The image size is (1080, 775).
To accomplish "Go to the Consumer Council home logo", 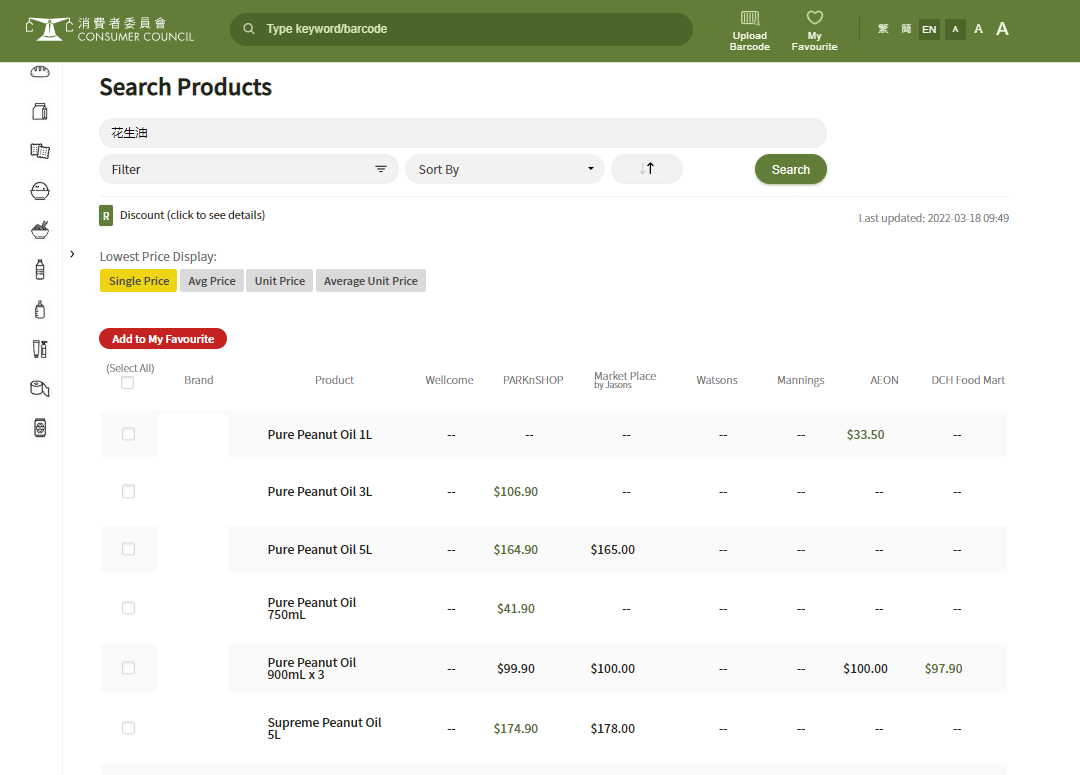I will (110, 29).
